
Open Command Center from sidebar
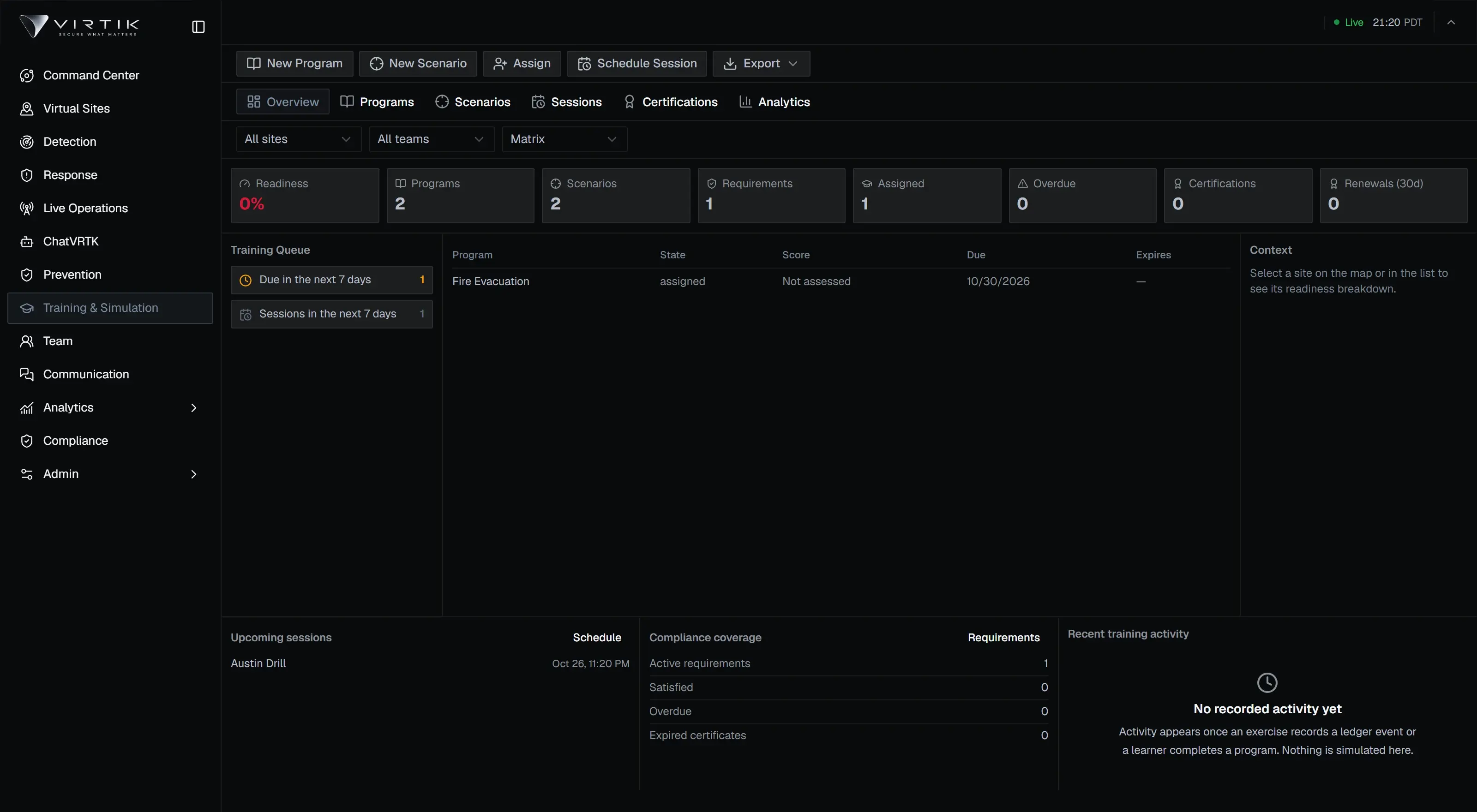(110, 75)
